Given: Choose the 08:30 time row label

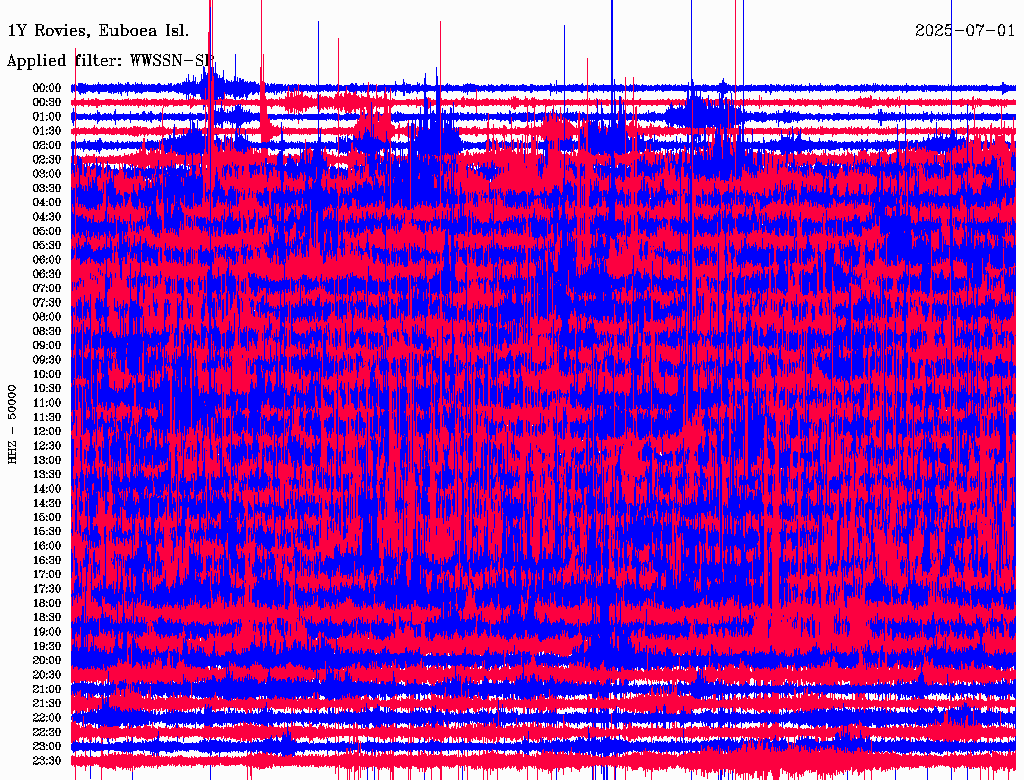Looking at the screenshot, I should click(x=48, y=331).
